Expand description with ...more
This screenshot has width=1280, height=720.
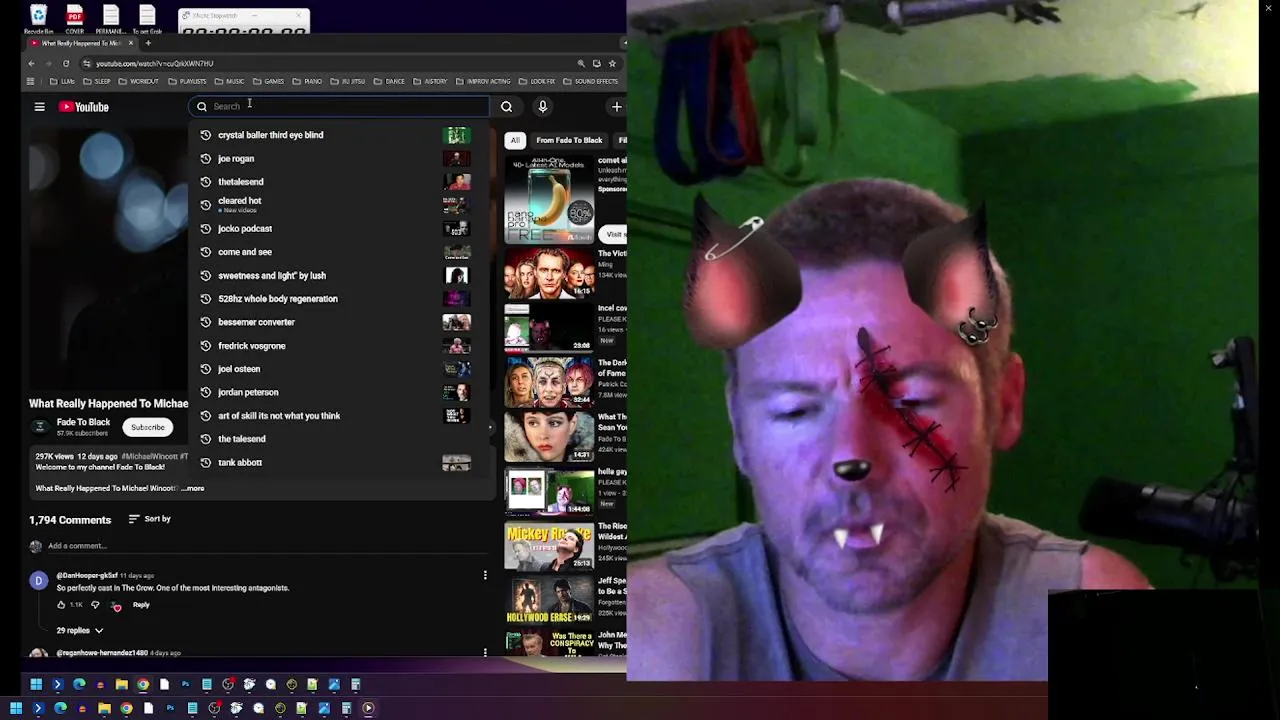(193, 489)
